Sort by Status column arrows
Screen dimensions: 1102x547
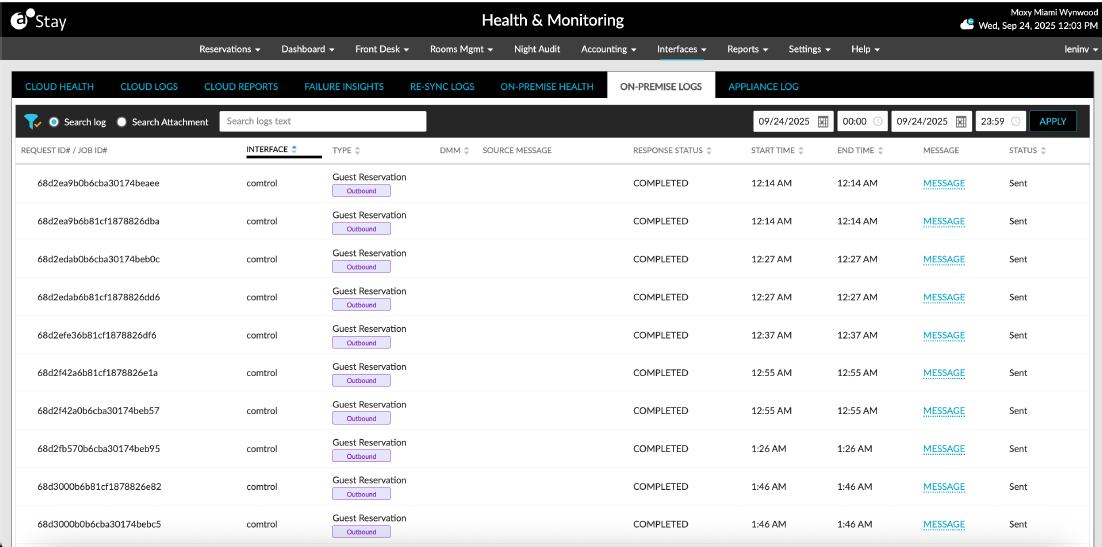click(x=1043, y=150)
